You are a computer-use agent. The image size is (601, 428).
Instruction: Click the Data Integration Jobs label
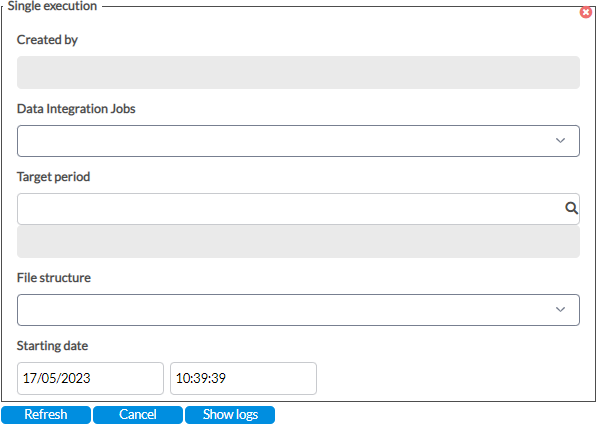(x=76, y=109)
